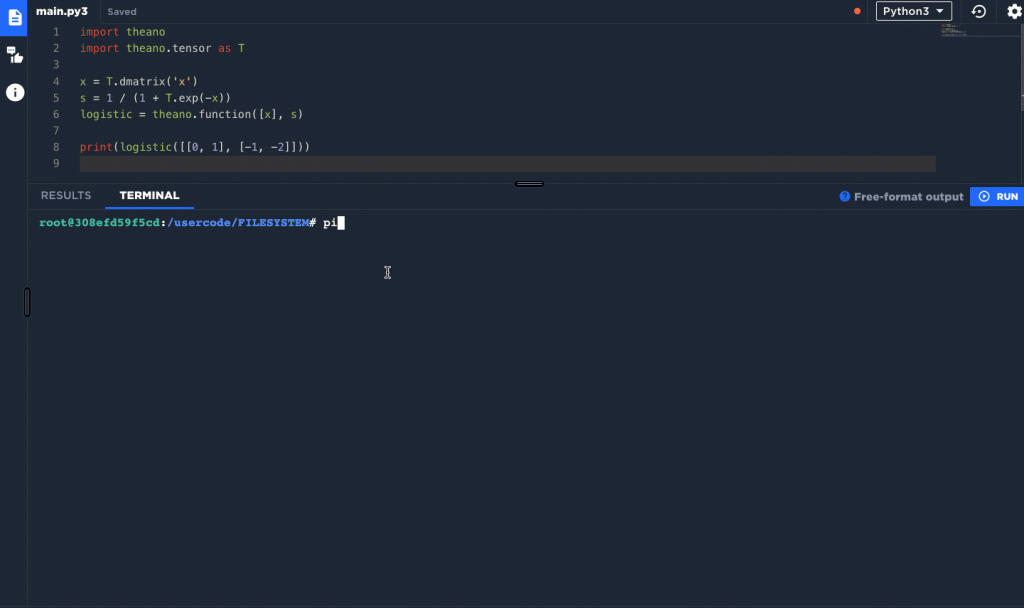Click the red recording status dot

pos(857,11)
